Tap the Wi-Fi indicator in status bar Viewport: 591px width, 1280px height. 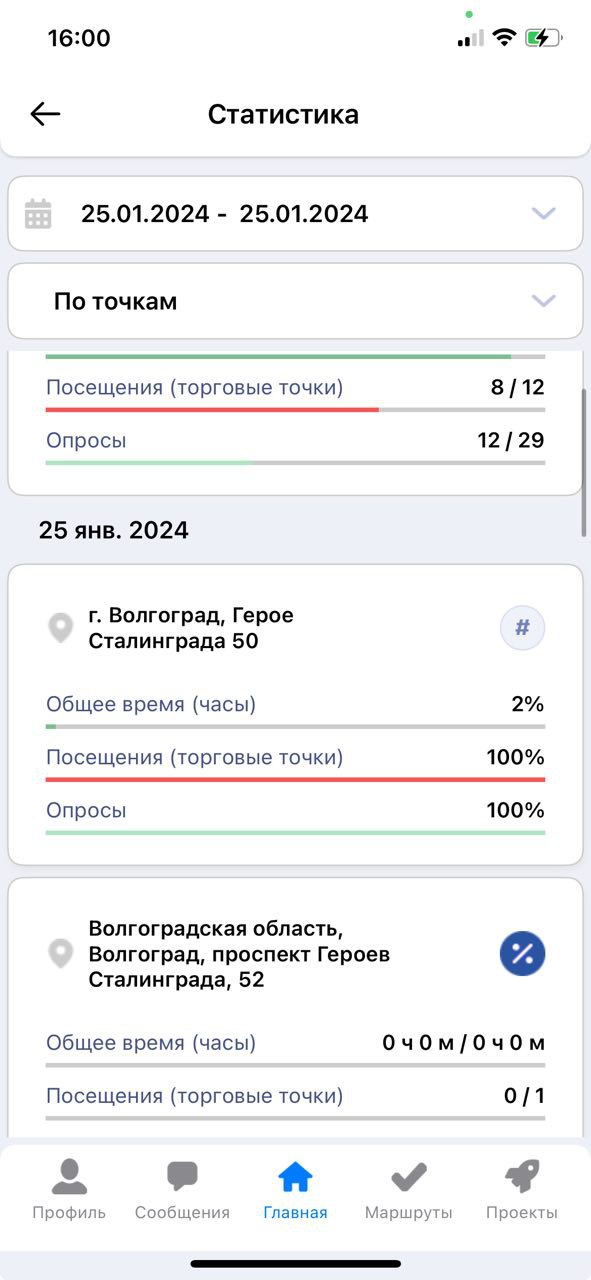[504, 38]
